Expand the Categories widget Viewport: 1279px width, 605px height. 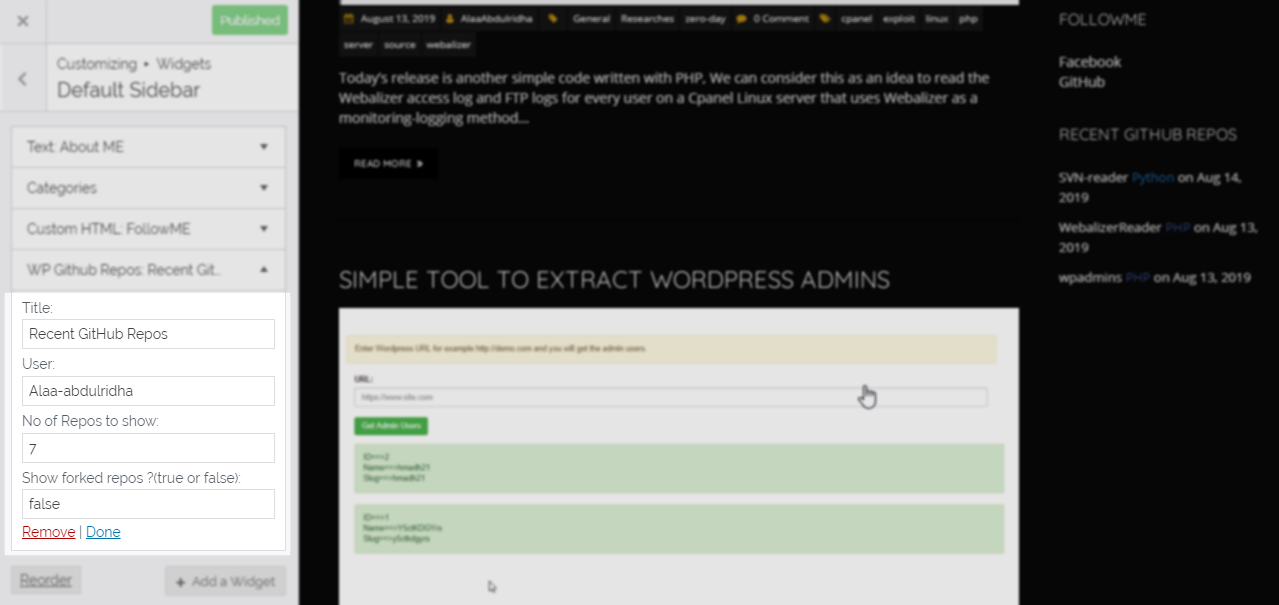148,188
